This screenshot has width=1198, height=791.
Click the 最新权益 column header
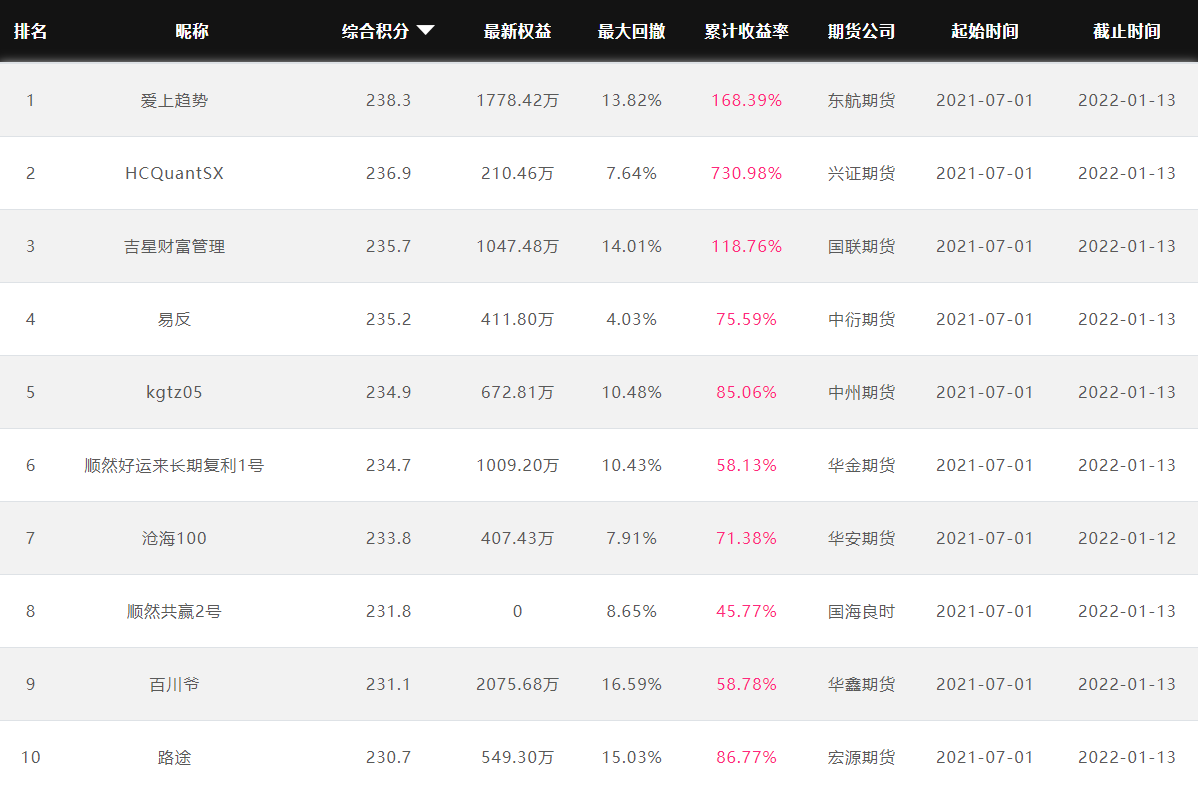point(517,31)
